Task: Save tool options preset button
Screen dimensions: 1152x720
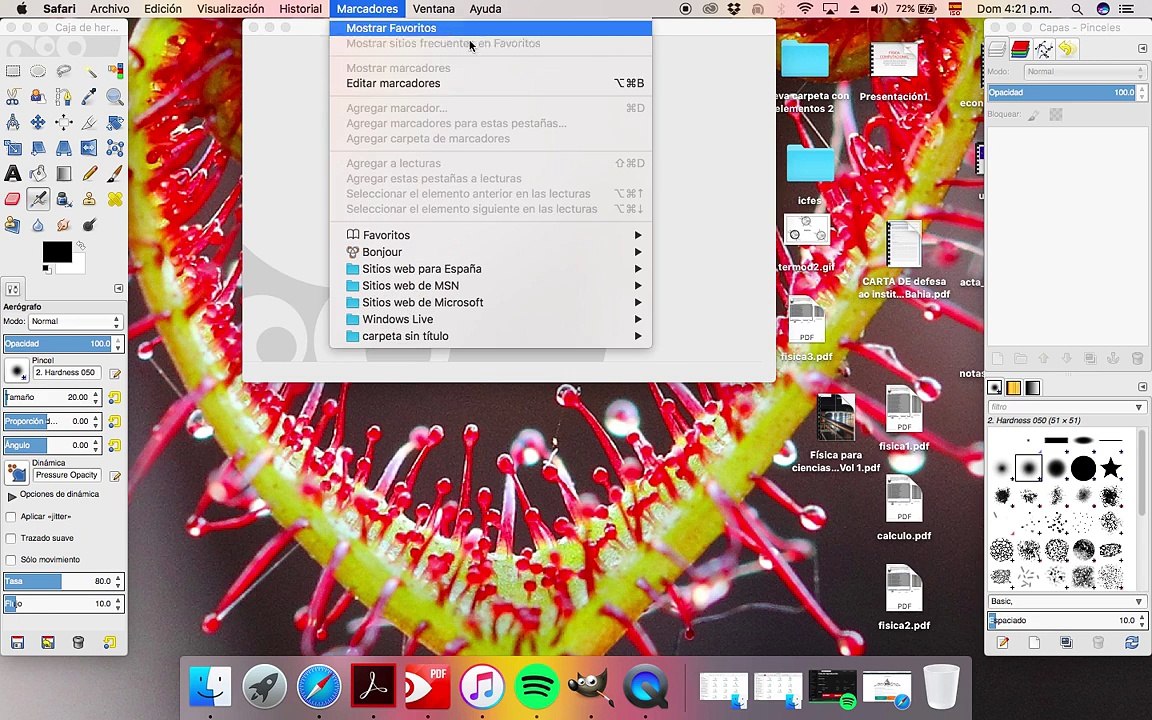Action: point(17,642)
